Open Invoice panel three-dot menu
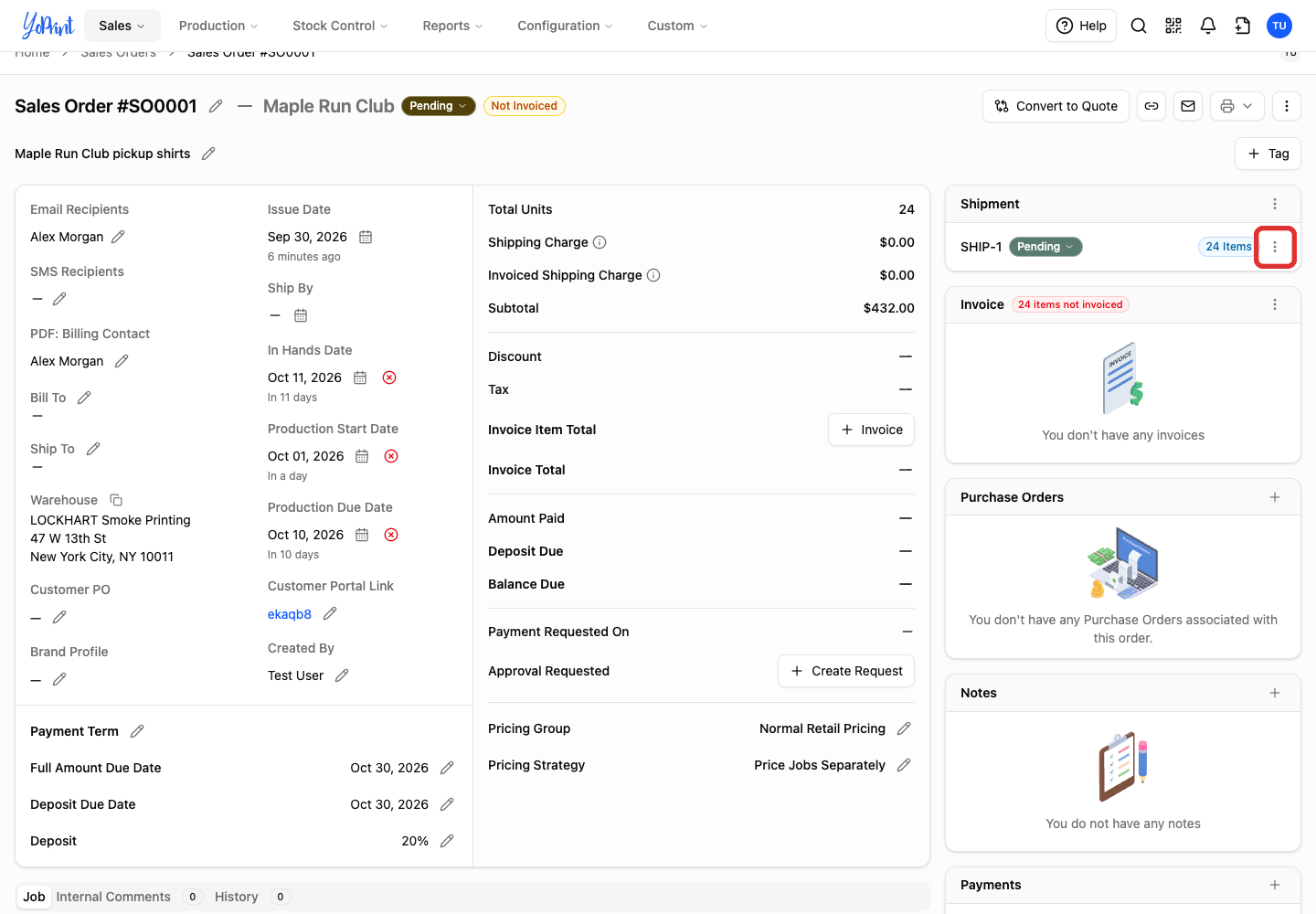 coord(1275,304)
